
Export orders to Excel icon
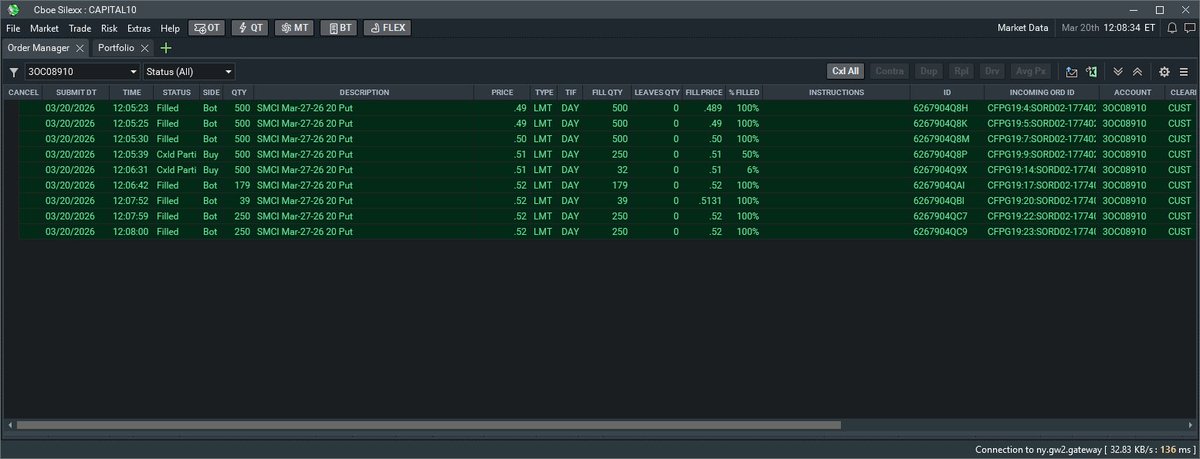pos(1091,72)
